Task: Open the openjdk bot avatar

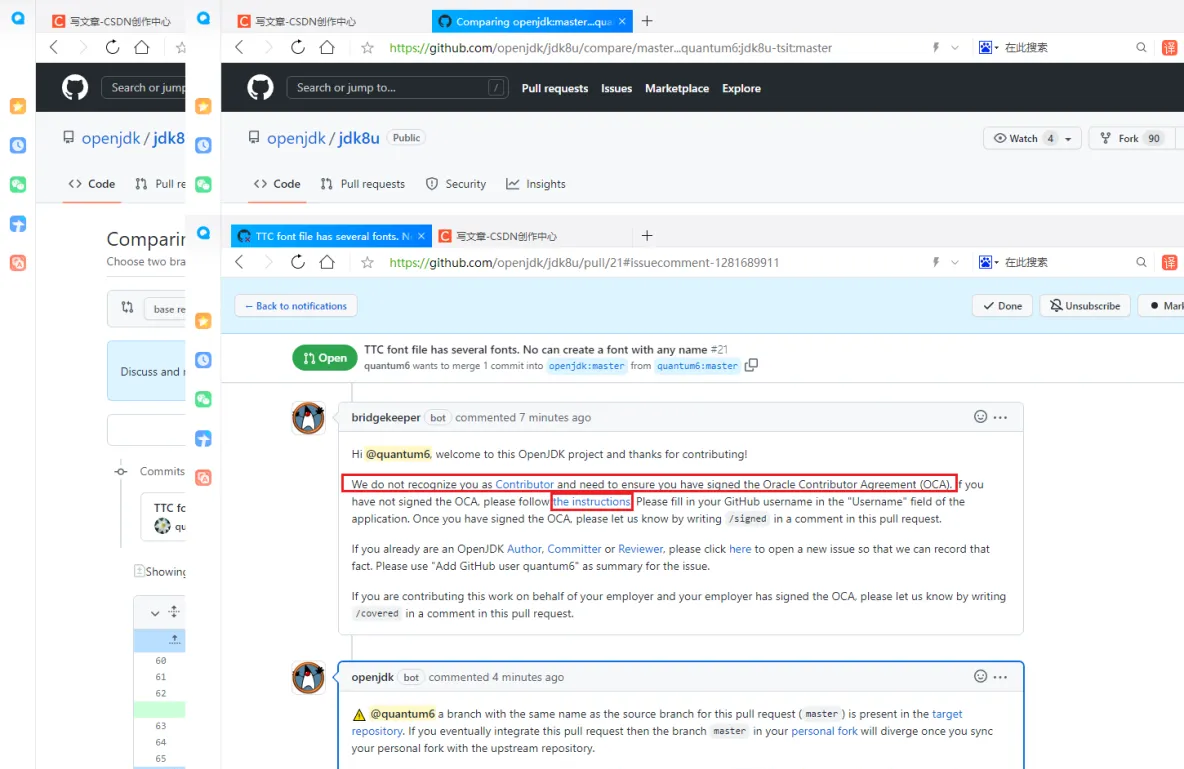Action: point(308,678)
